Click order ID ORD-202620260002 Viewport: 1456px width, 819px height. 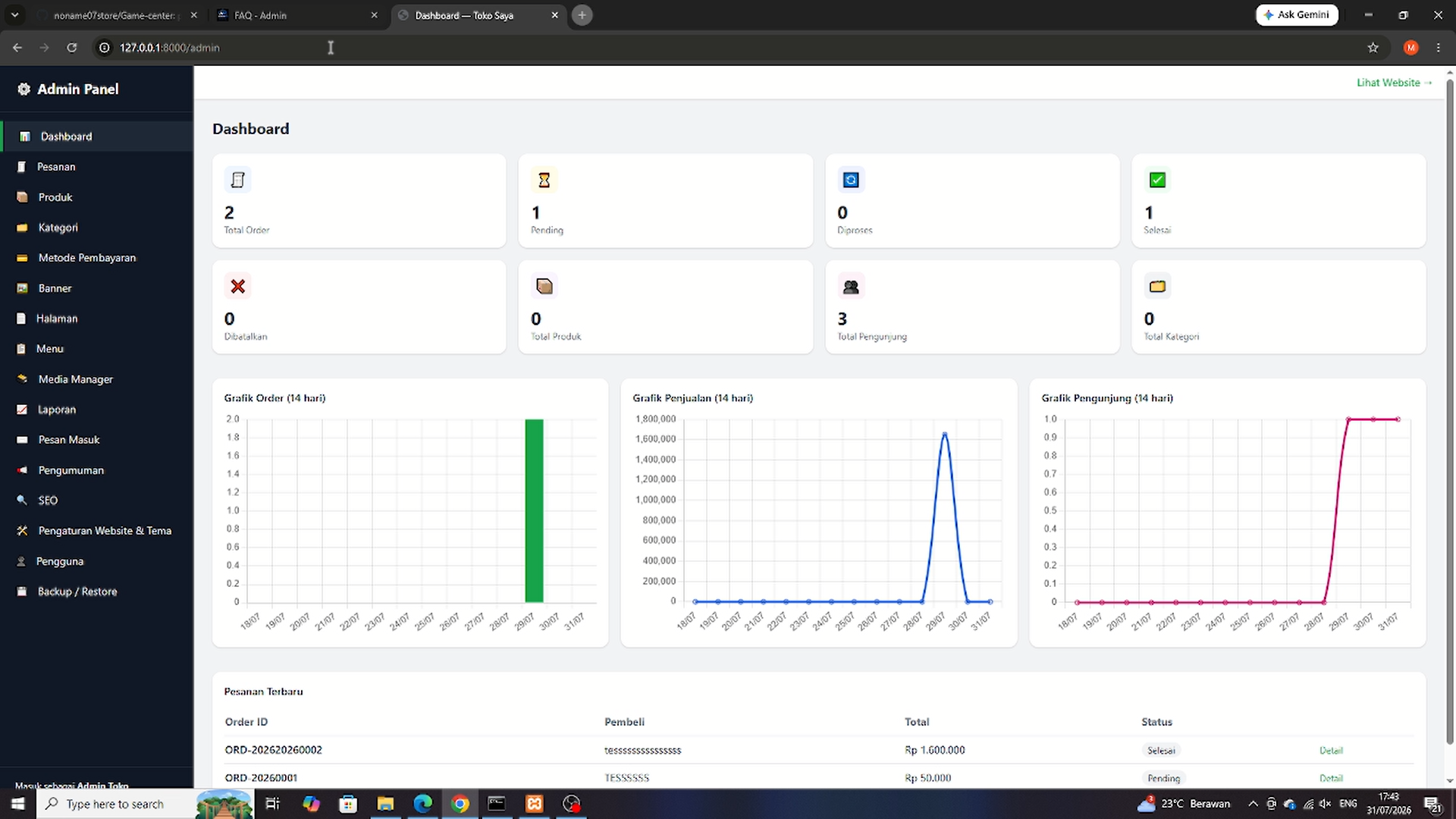pyautogui.click(x=273, y=750)
